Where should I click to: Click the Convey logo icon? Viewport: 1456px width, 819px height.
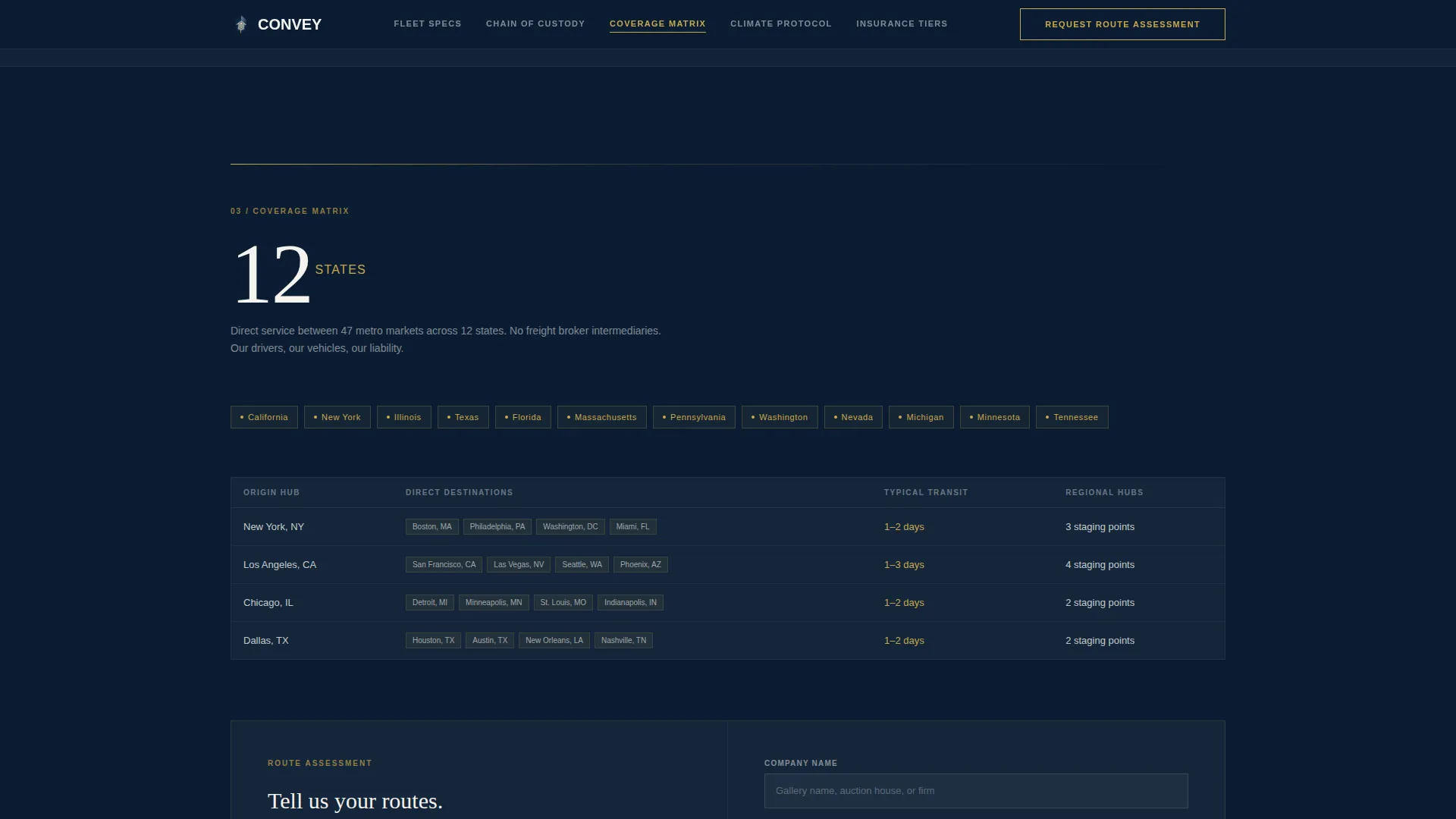point(240,24)
